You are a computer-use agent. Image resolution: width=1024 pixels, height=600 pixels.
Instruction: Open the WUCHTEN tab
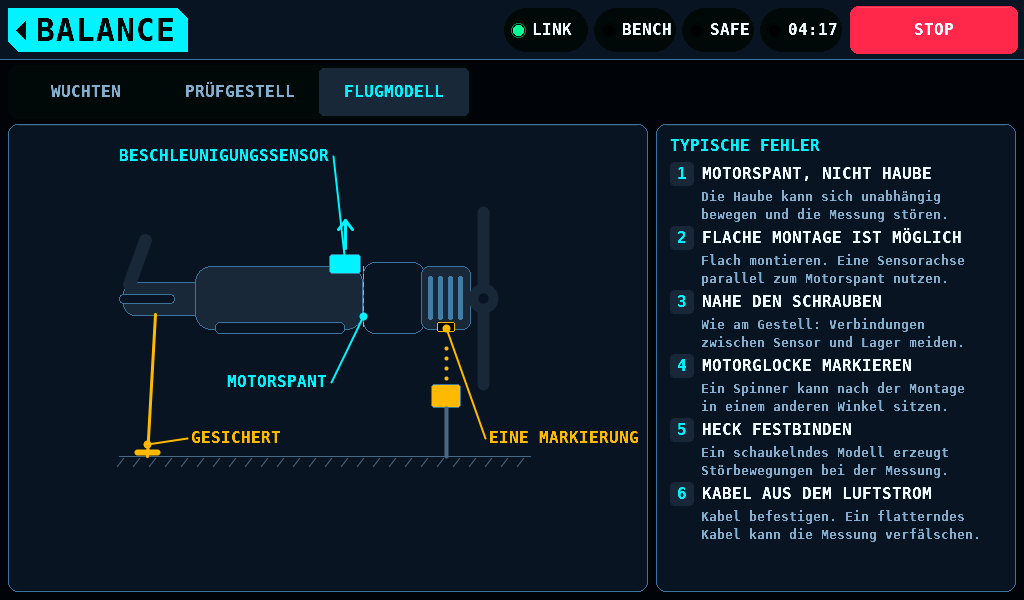(x=86, y=91)
